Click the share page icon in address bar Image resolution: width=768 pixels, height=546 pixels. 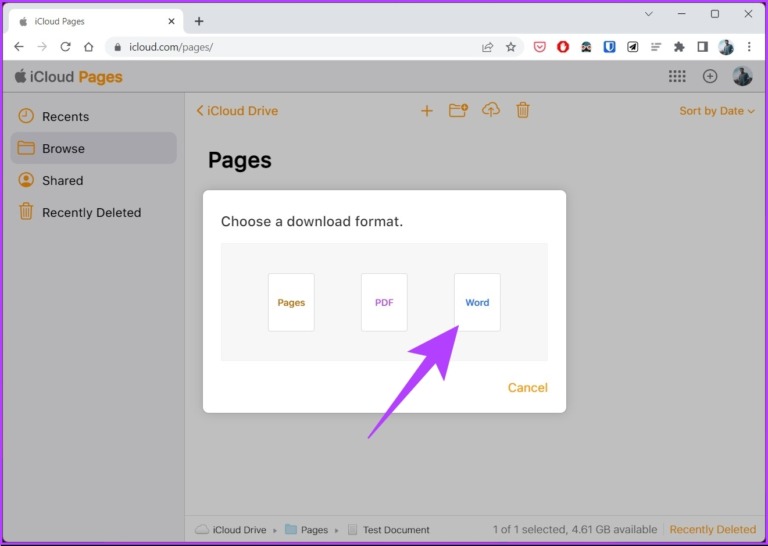pos(487,47)
